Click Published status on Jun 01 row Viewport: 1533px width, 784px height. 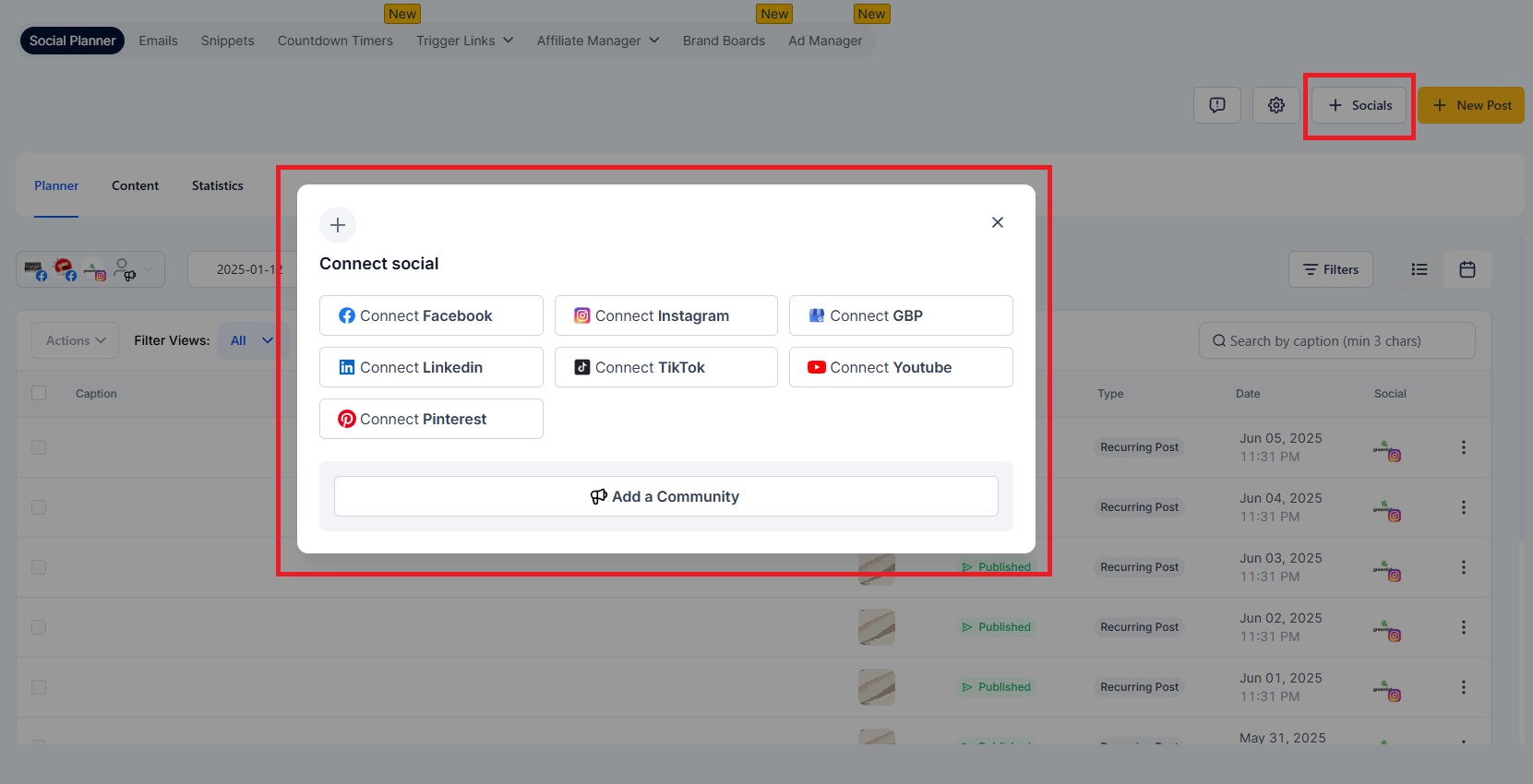point(996,687)
